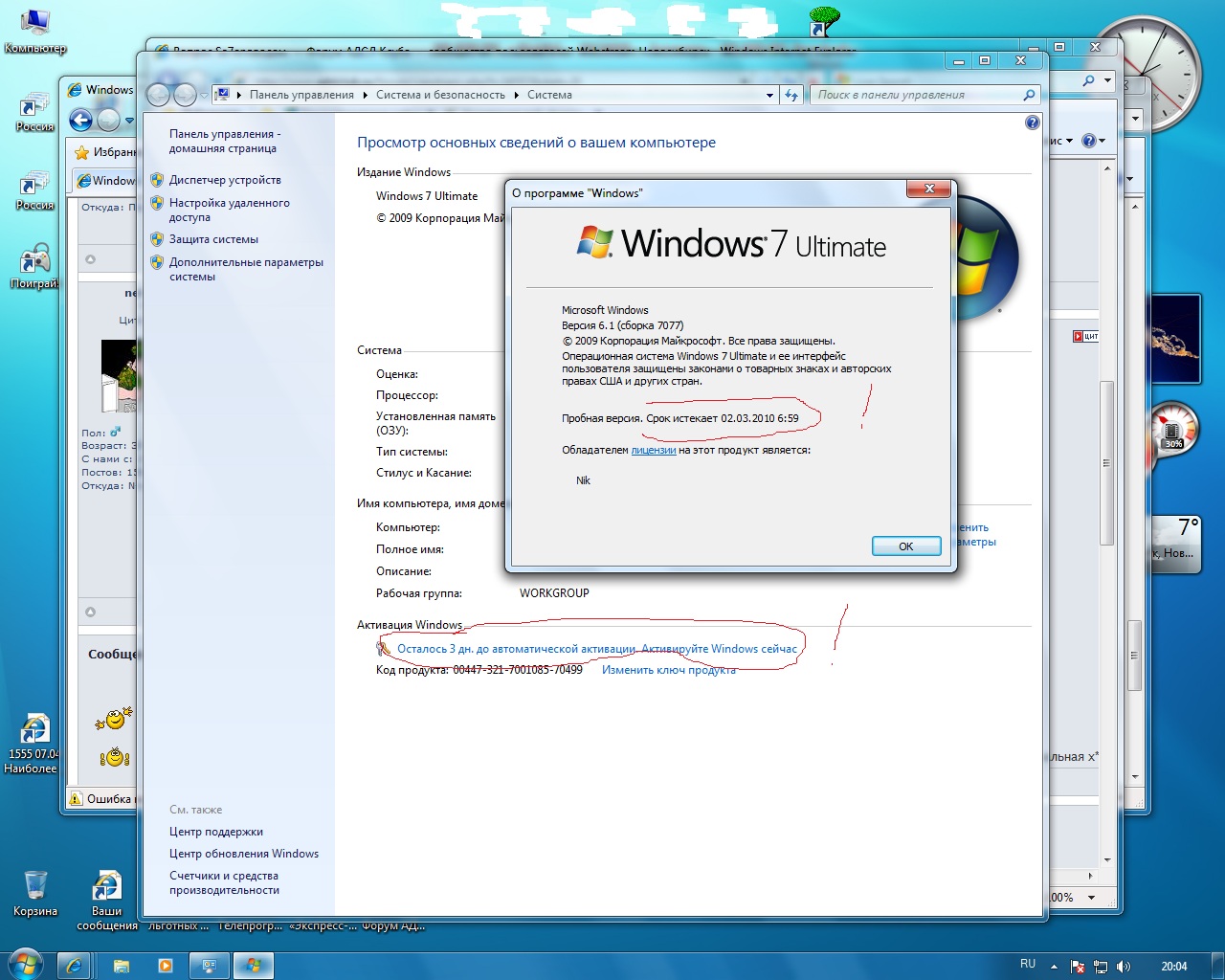This screenshot has width=1225, height=980.
Task: Click Панель управления breadcrumb in address bar
Action: (x=301, y=95)
